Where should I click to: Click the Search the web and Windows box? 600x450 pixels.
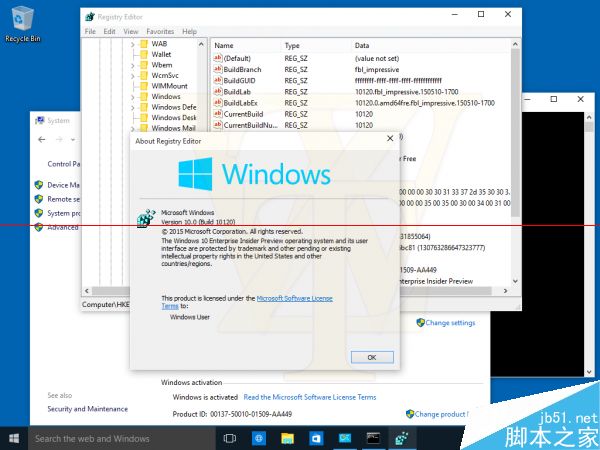pyautogui.click(x=122, y=439)
